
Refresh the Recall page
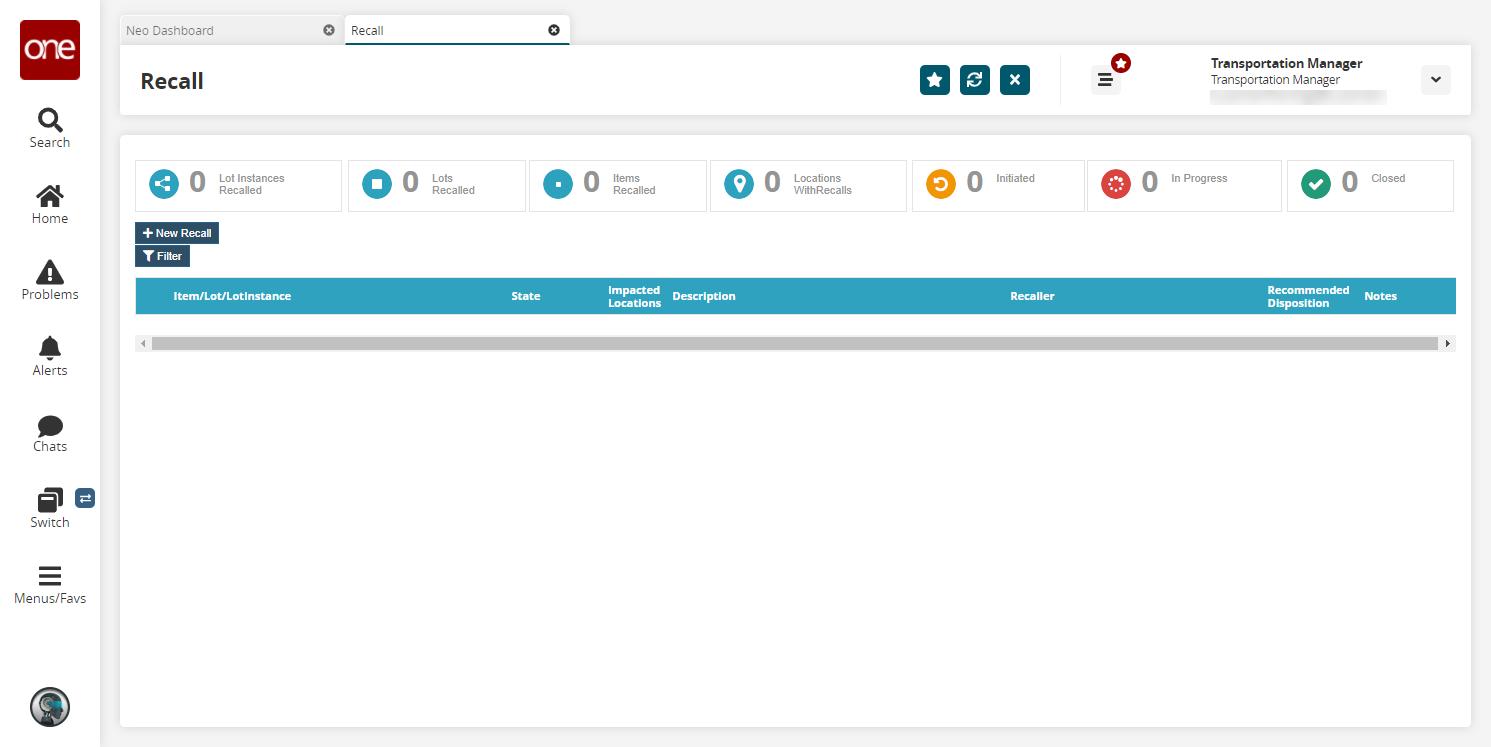[x=975, y=80]
